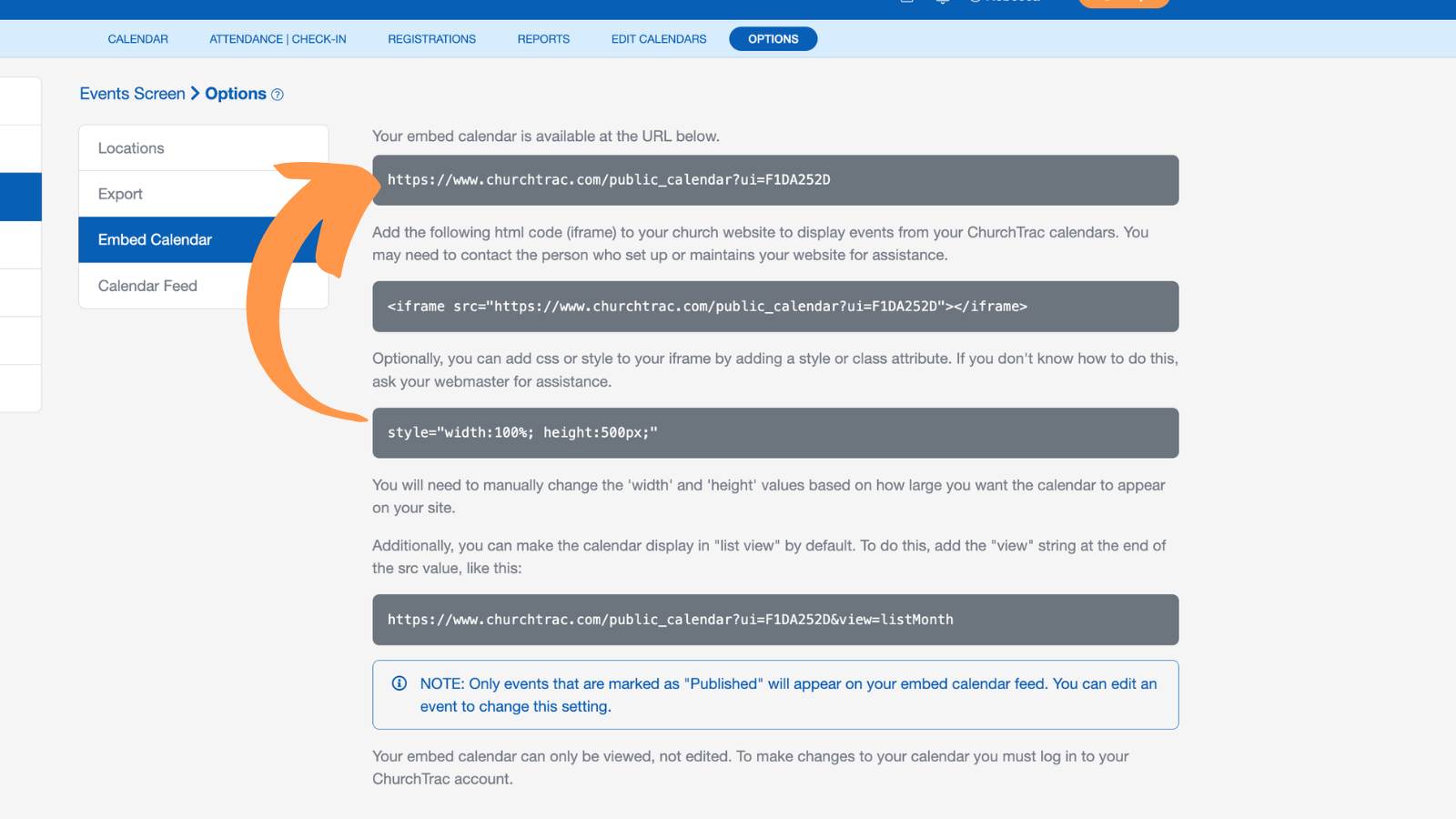This screenshot has height=819, width=1456.
Task: Click the iframe html code box
Action: pos(775,307)
